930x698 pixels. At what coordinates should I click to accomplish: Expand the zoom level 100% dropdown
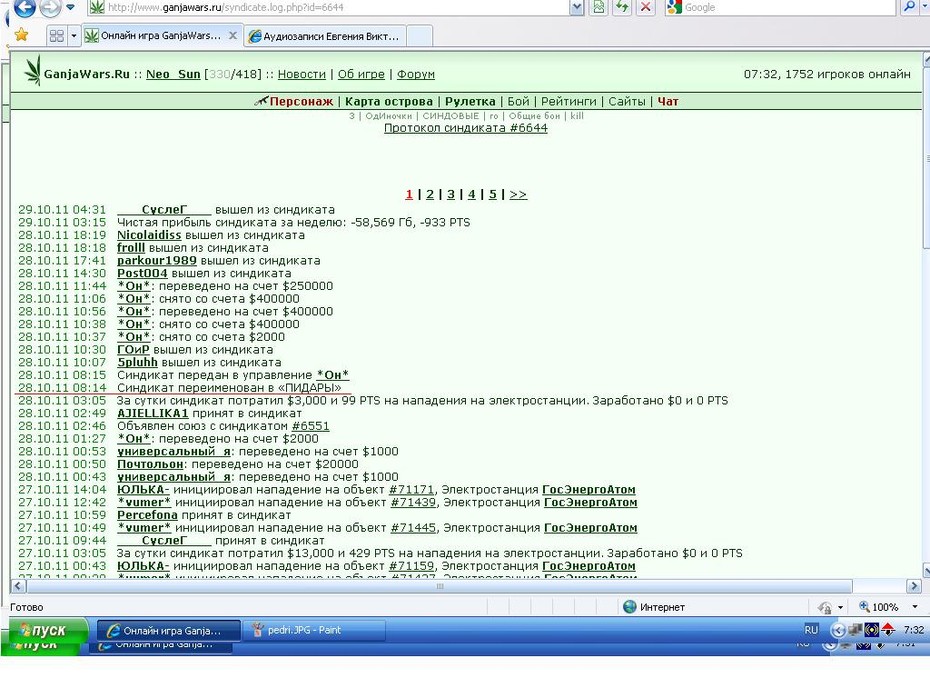pyautogui.click(x=915, y=607)
